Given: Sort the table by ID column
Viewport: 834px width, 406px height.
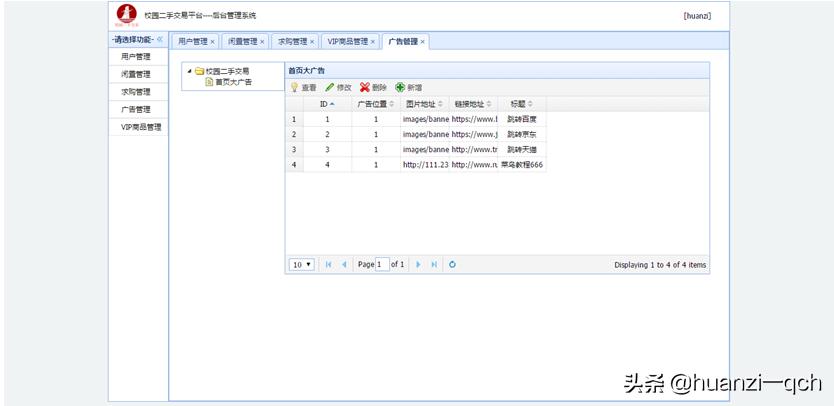Looking at the screenshot, I should [x=327, y=104].
